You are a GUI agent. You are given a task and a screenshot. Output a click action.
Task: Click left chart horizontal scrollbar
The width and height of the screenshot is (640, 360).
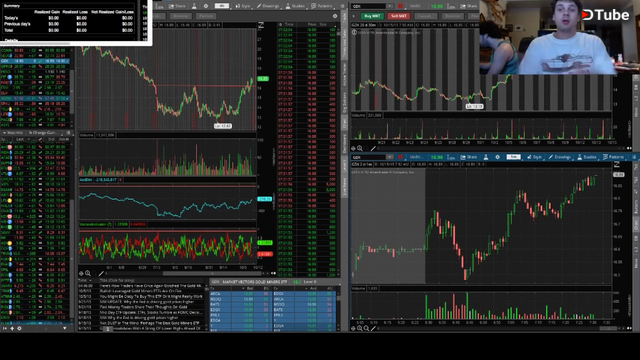212,273
